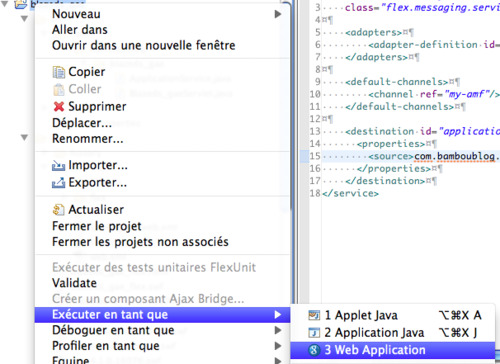Run as 2 Application Java
500x364 pixels.
[x=393, y=332]
